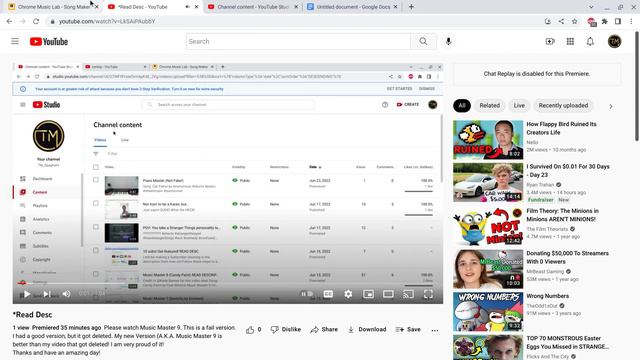Open the tab search dropdown chevron
Screen dimensions: 640x360
[591, 7]
